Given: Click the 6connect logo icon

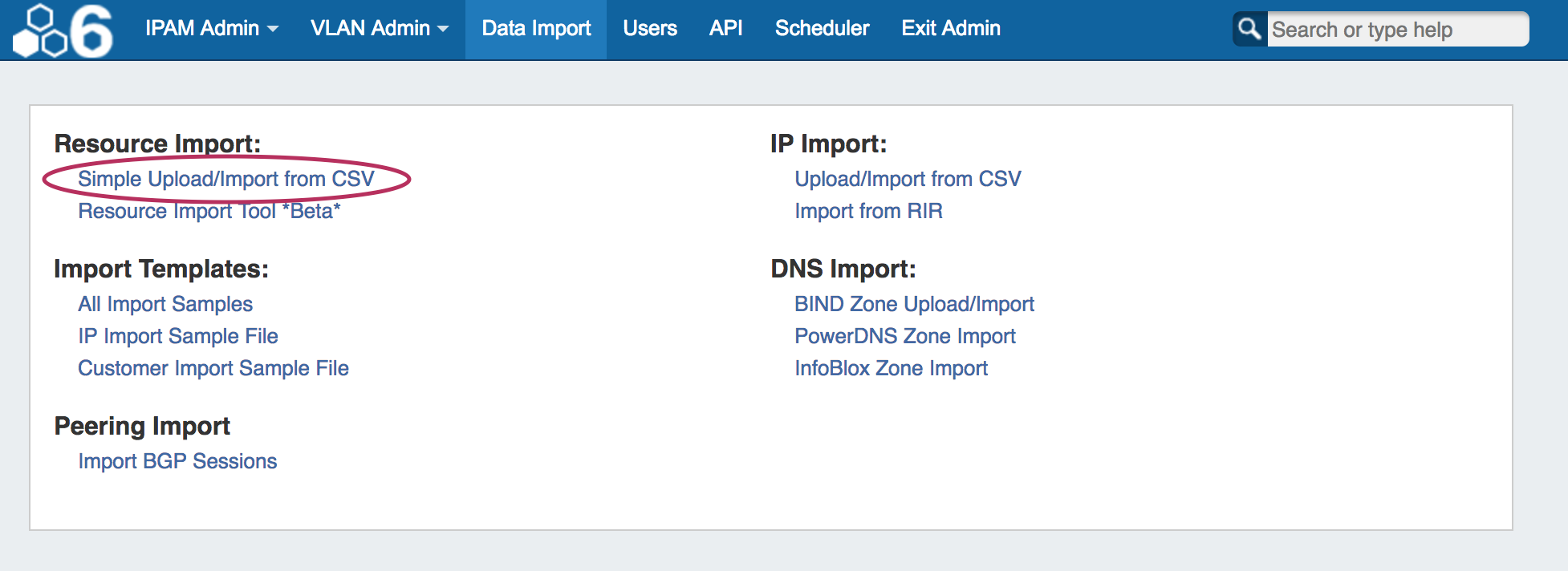Looking at the screenshot, I should click(x=64, y=30).
